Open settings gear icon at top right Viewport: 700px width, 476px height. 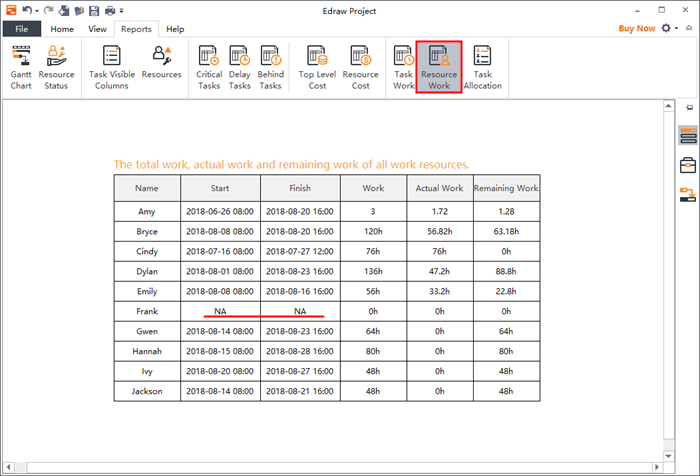666,28
